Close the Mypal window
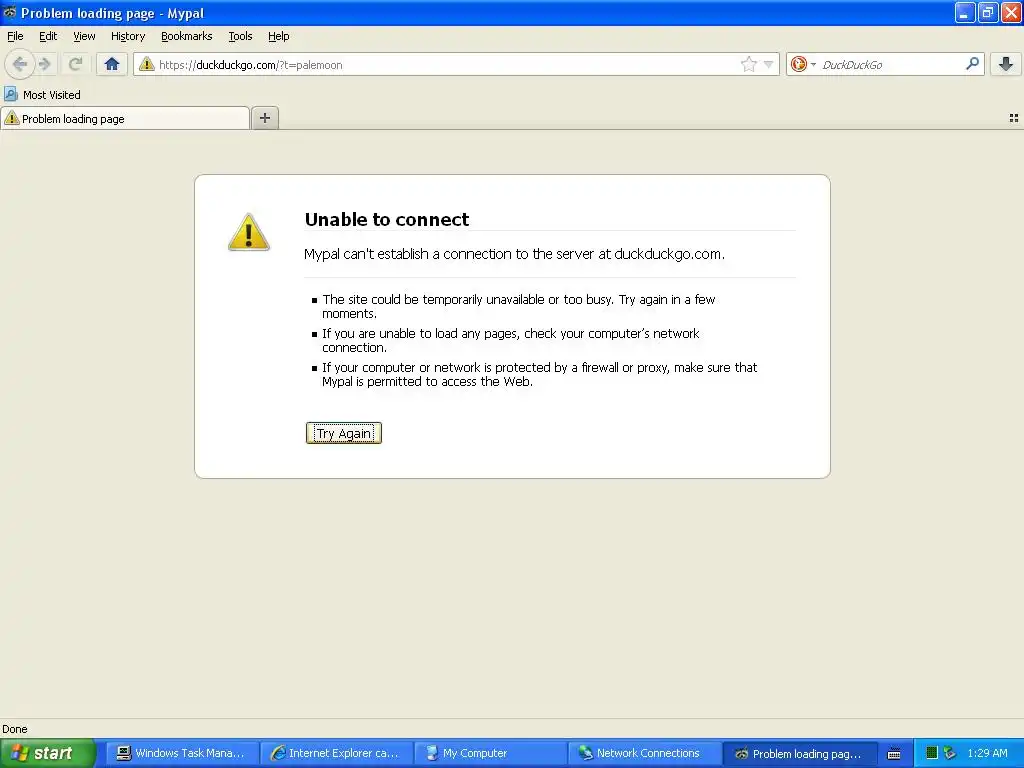 pos(1011,12)
